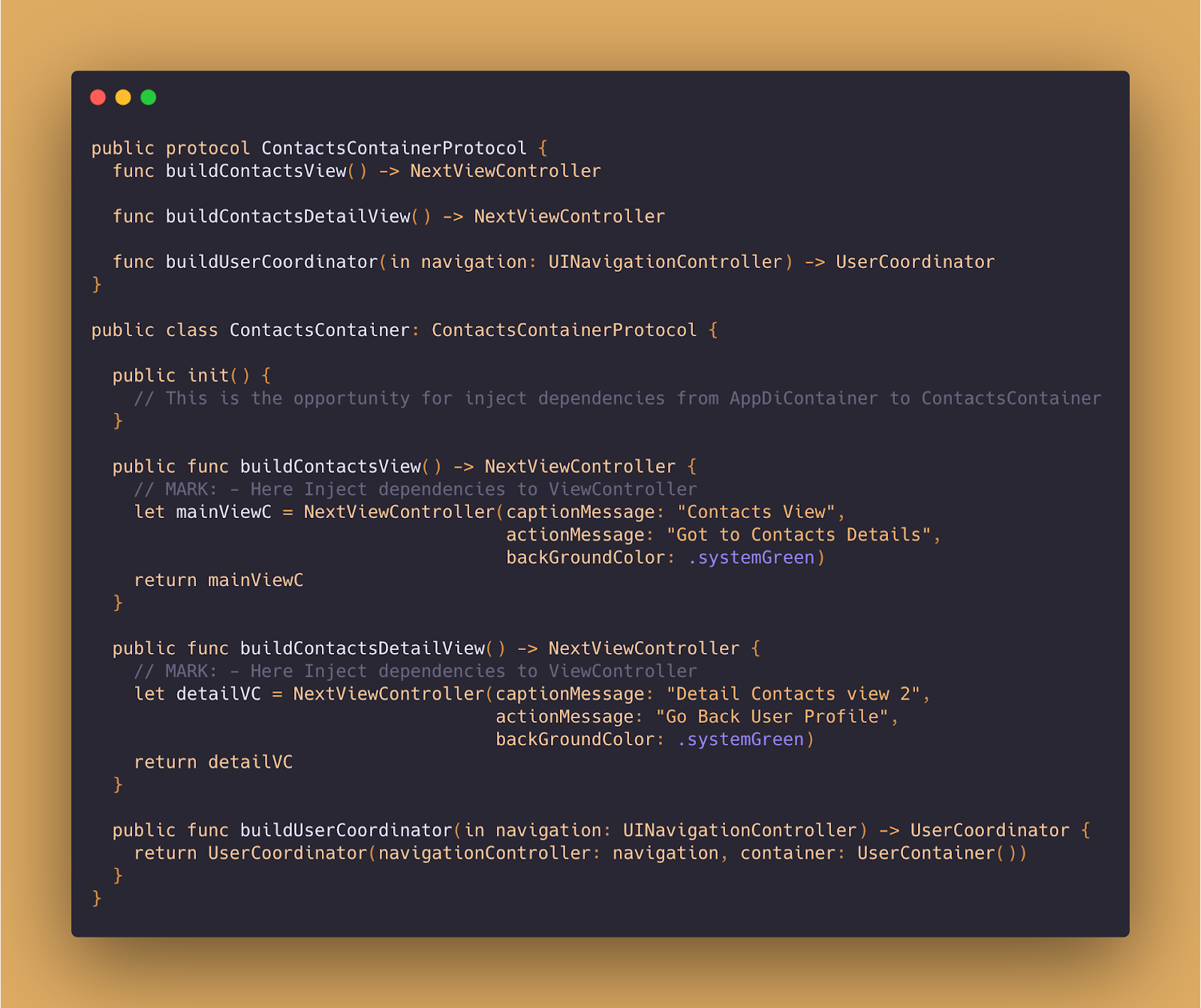Image resolution: width=1201 pixels, height=1008 pixels.
Task: Click the first .systemGreen color value
Action: (x=751, y=558)
